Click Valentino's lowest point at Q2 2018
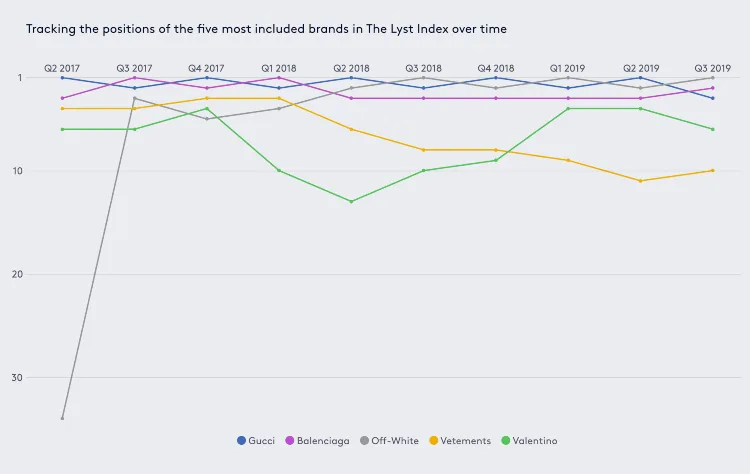750x474 pixels. (x=352, y=201)
